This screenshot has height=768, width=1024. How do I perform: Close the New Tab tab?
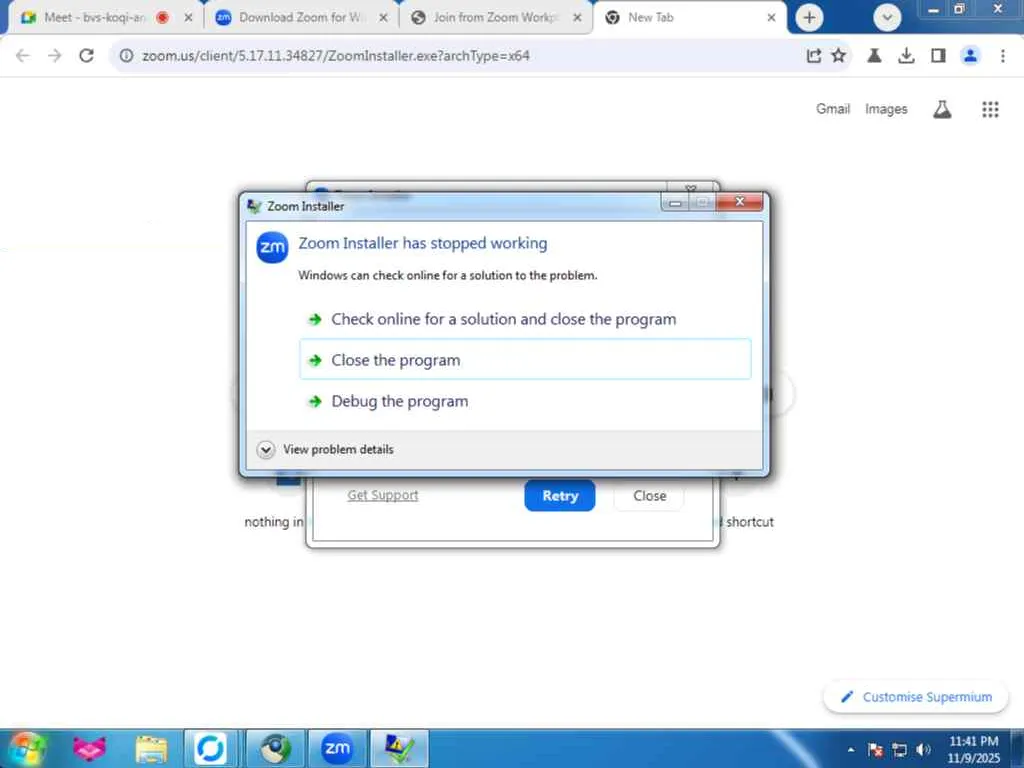pos(771,18)
